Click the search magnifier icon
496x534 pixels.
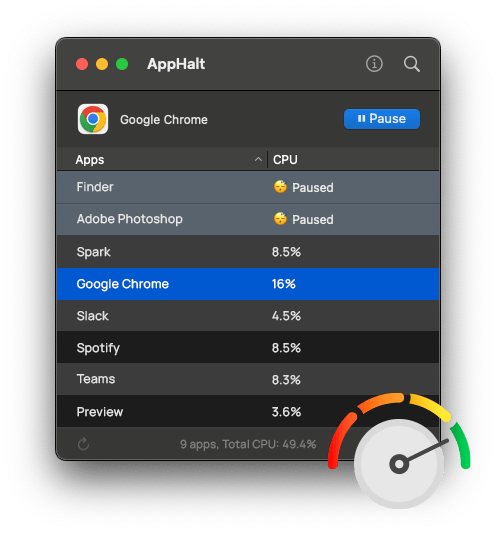pos(412,64)
